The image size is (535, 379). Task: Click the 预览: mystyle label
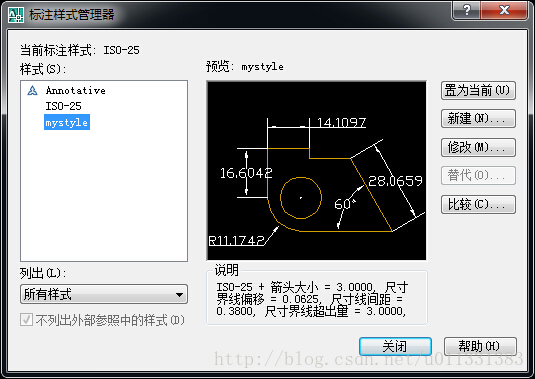point(245,67)
